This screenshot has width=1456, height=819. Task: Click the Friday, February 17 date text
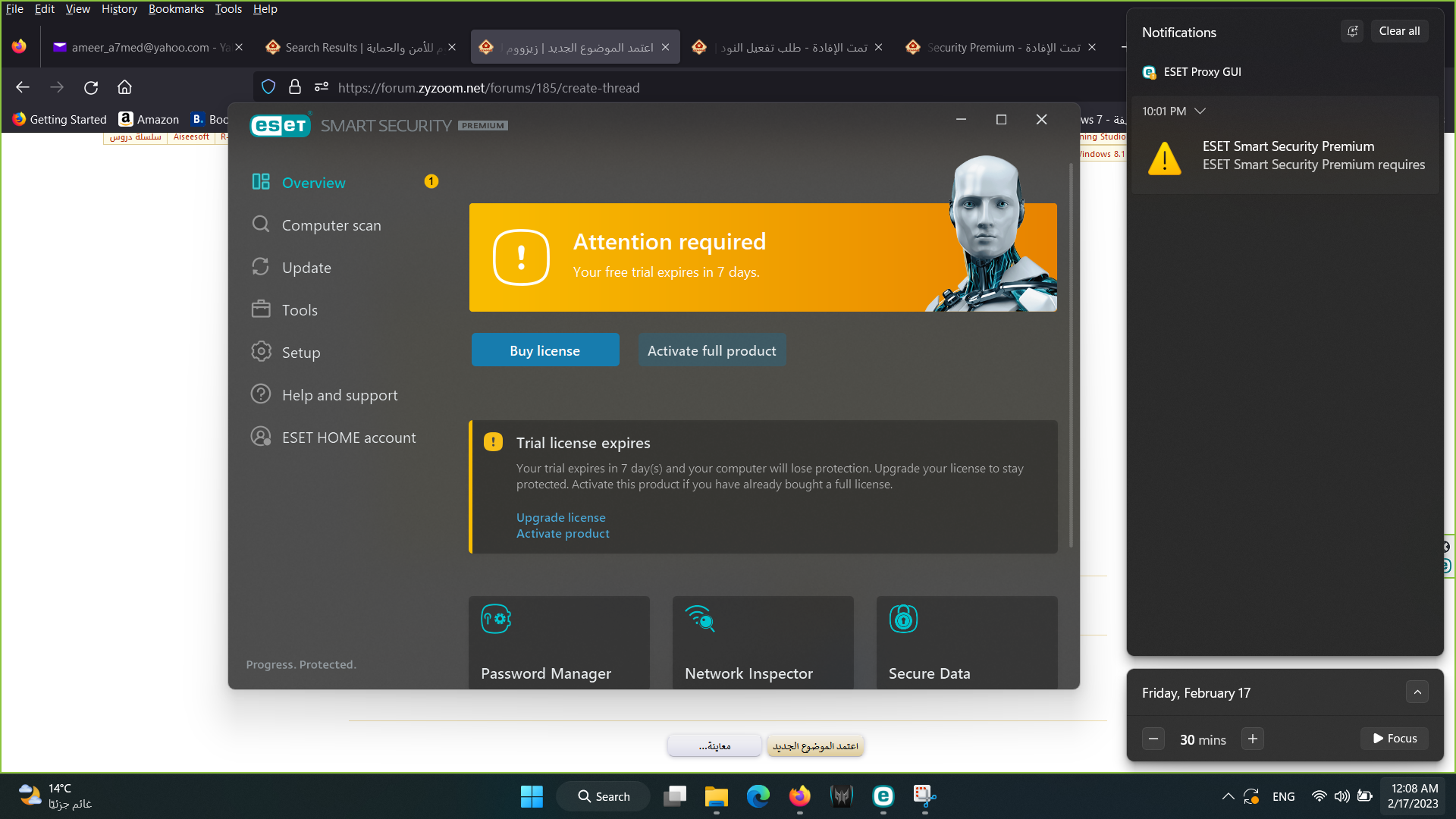(x=1196, y=693)
